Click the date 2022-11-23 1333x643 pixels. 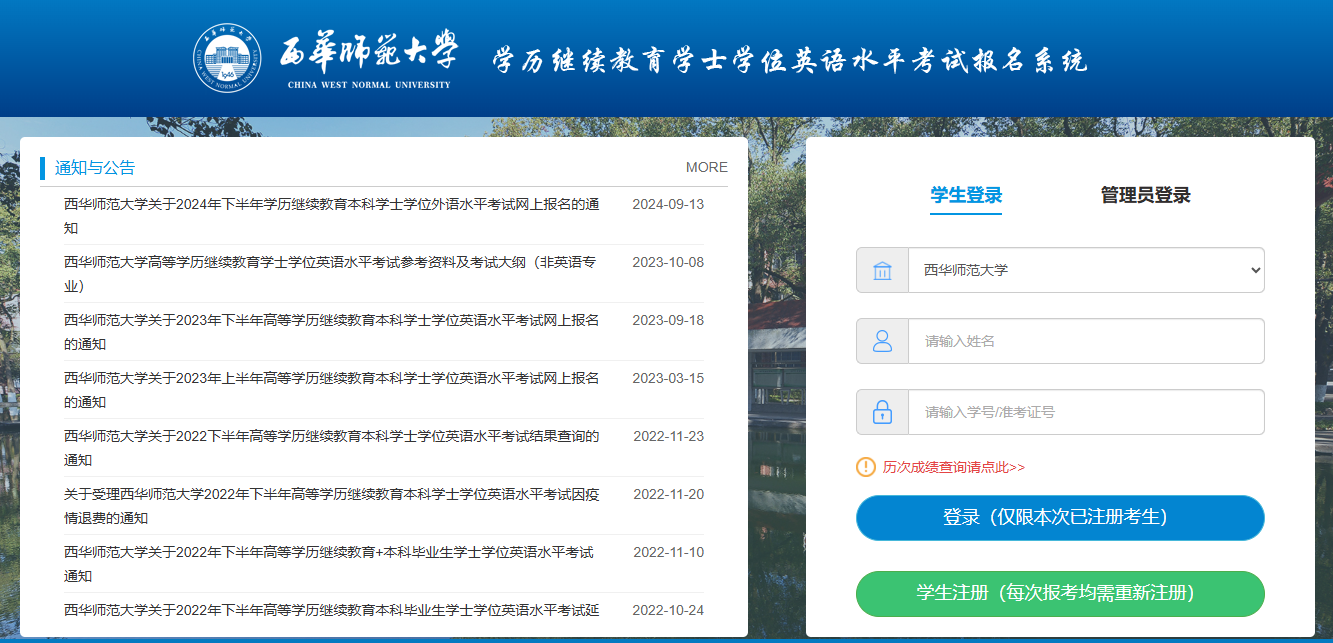[x=668, y=436]
